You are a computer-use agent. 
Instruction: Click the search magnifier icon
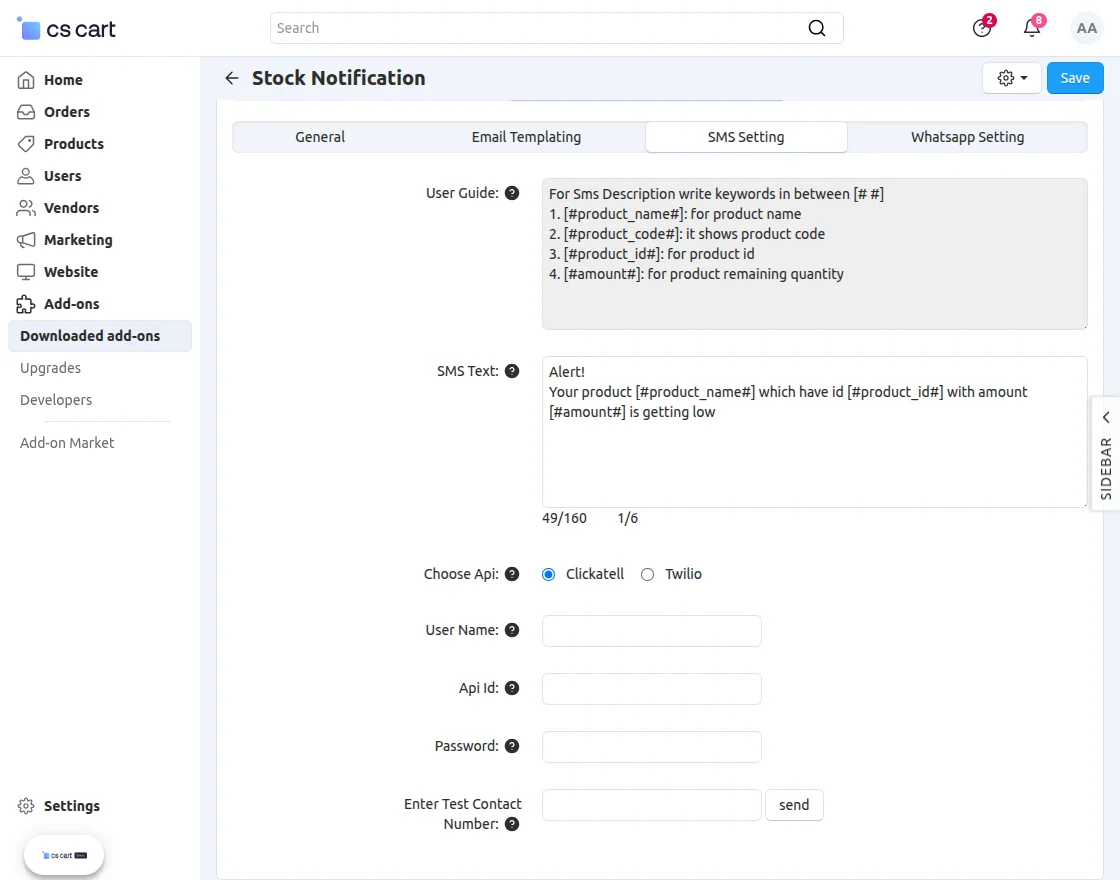tap(817, 28)
